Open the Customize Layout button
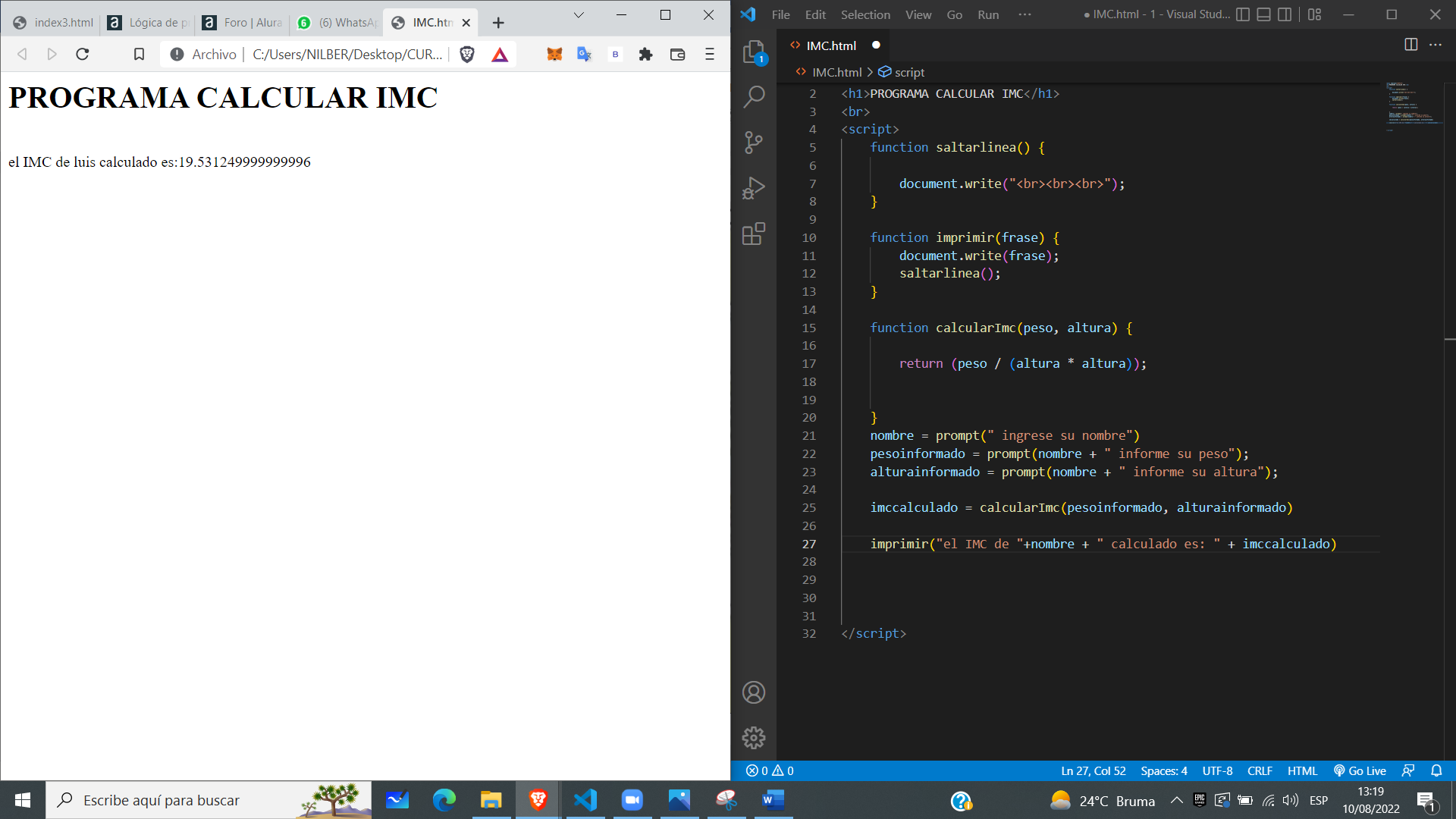 coord(1315,14)
